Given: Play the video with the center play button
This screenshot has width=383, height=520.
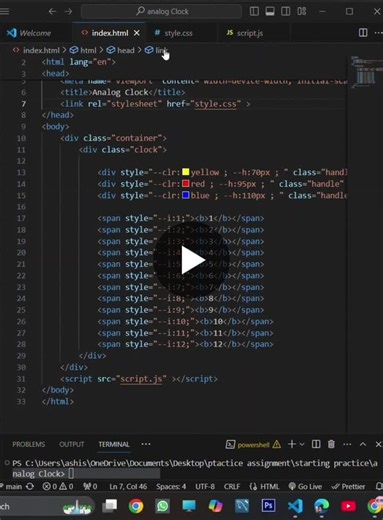Looking at the screenshot, I should pyautogui.click(x=192, y=261).
